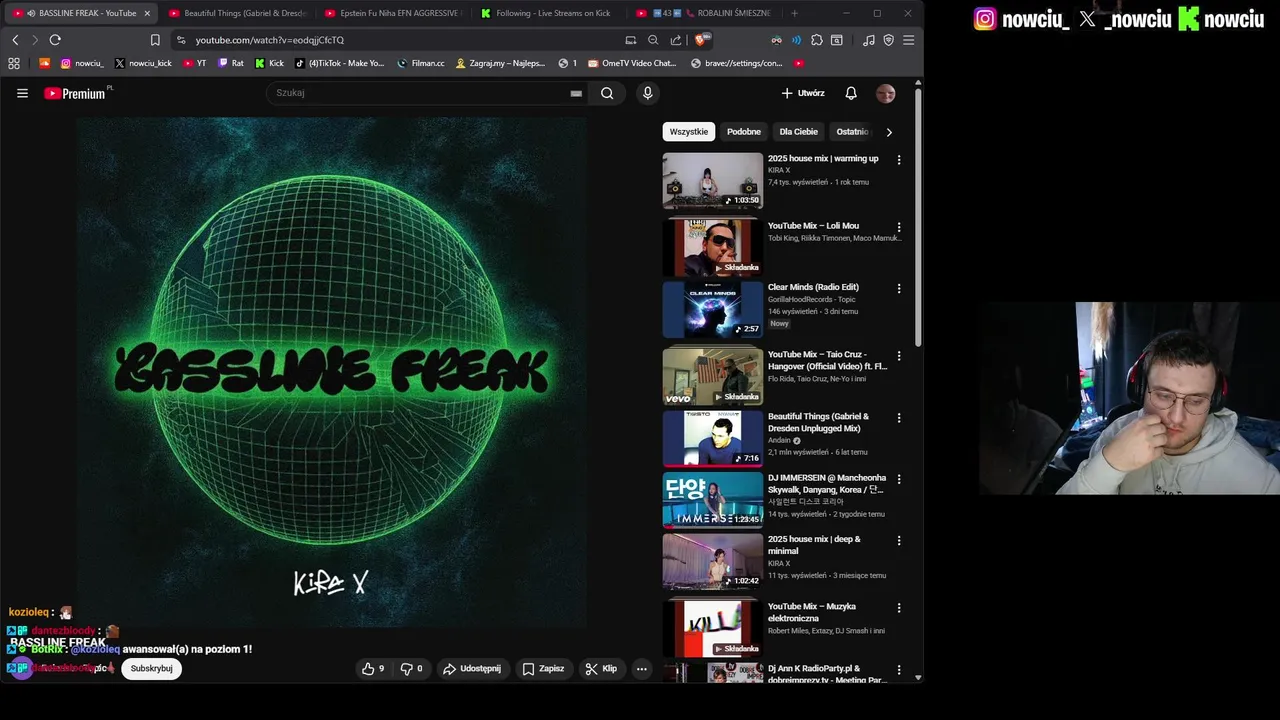
Task: Bookmark this page in the address bar
Action: tap(155, 40)
